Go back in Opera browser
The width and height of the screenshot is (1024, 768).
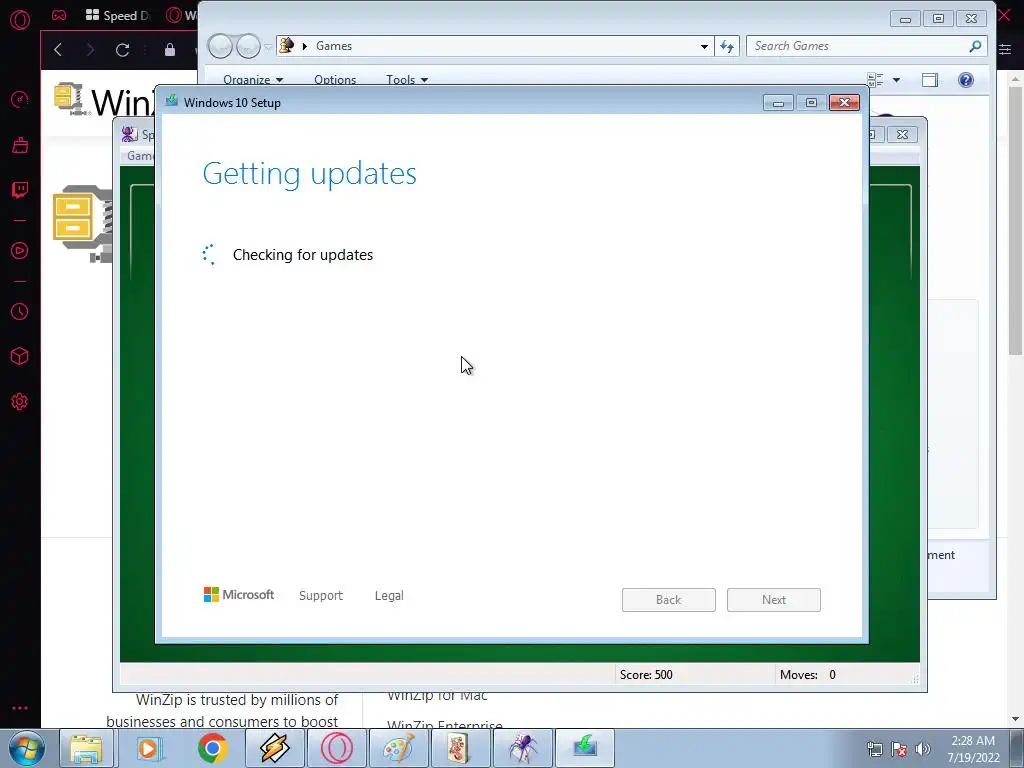[58, 50]
